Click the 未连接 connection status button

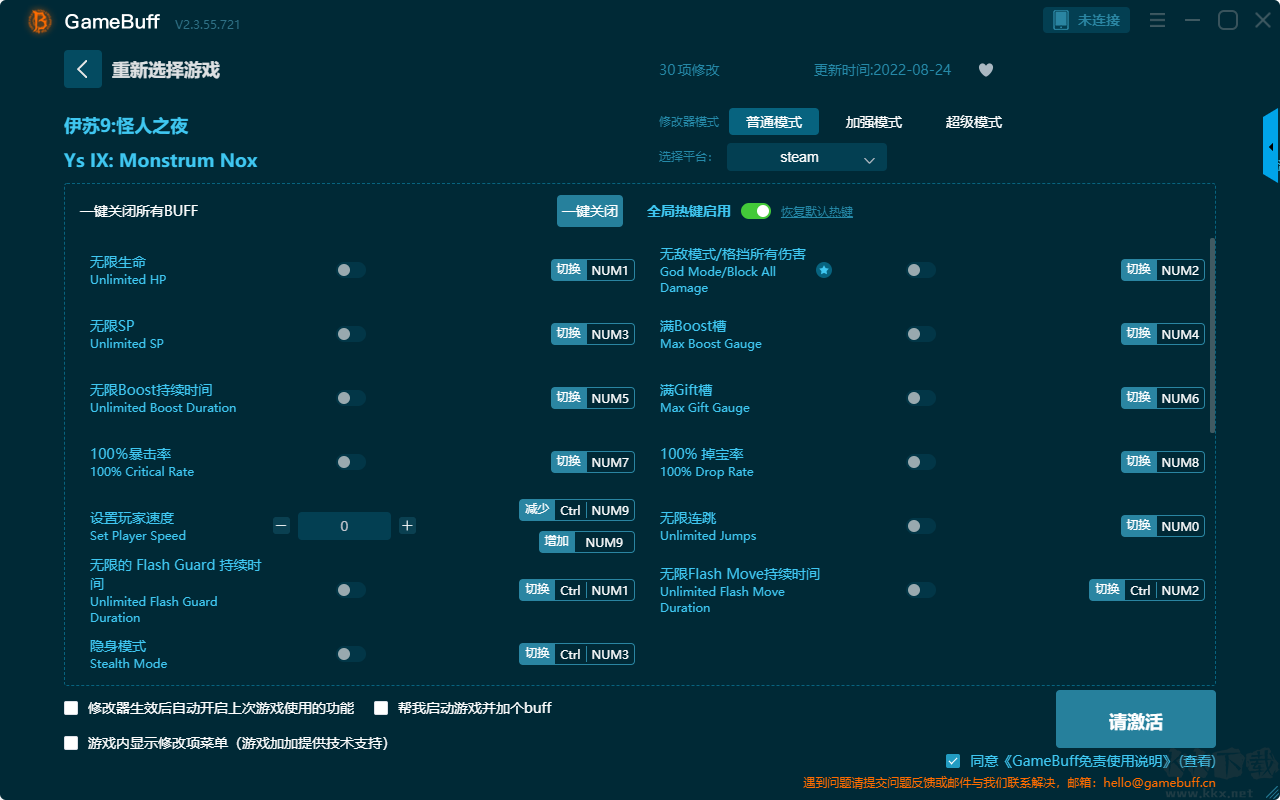tap(1087, 20)
